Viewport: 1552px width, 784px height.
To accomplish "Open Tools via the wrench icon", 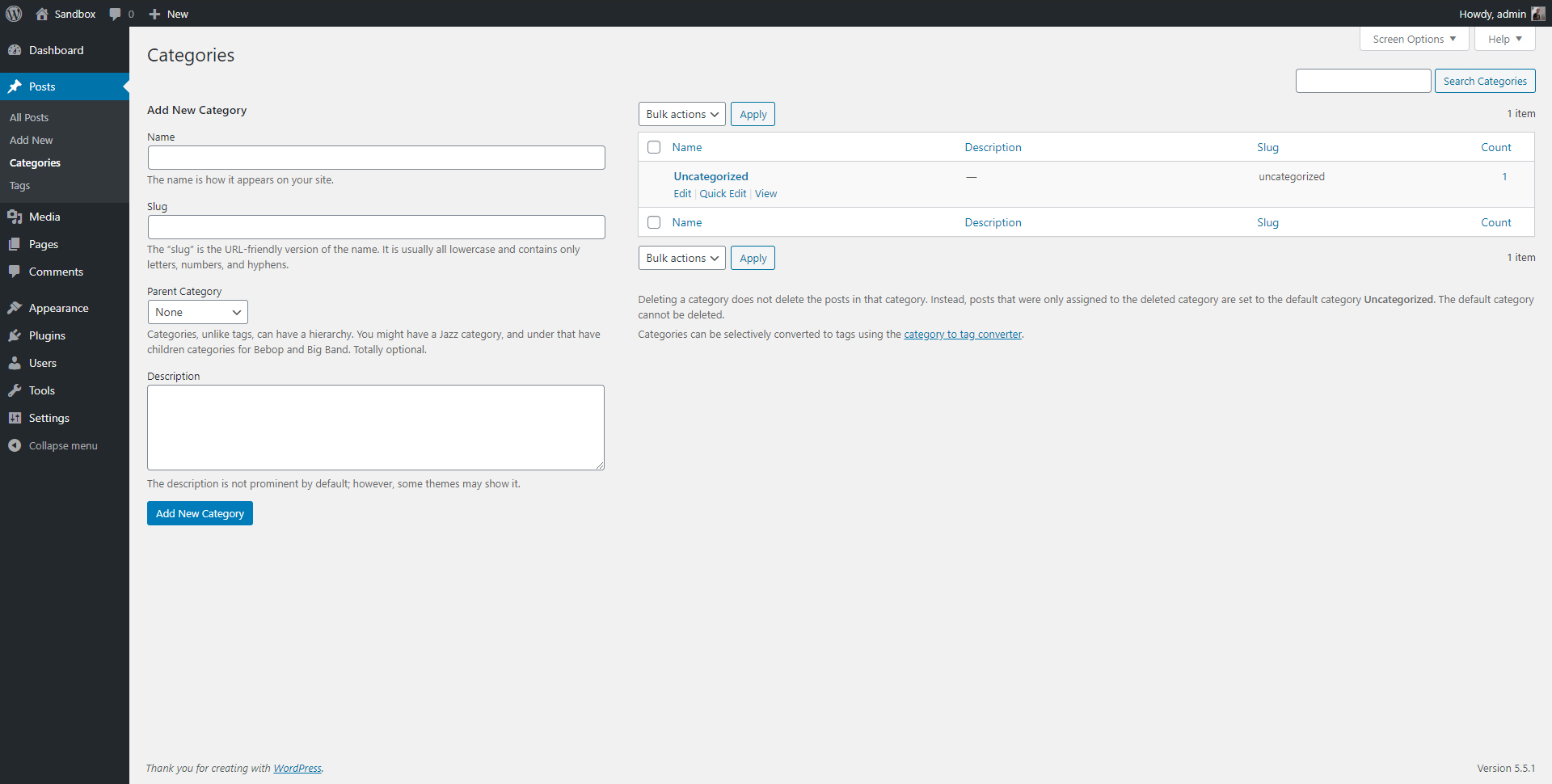I will [x=16, y=390].
